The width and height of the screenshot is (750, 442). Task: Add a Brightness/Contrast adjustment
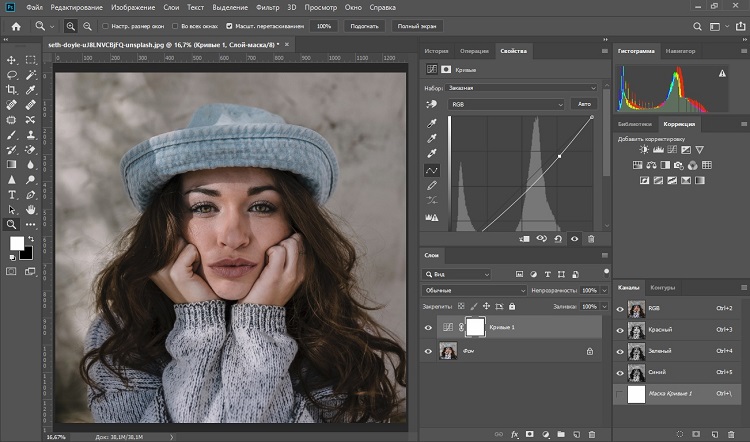pyautogui.click(x=644, y=150)
